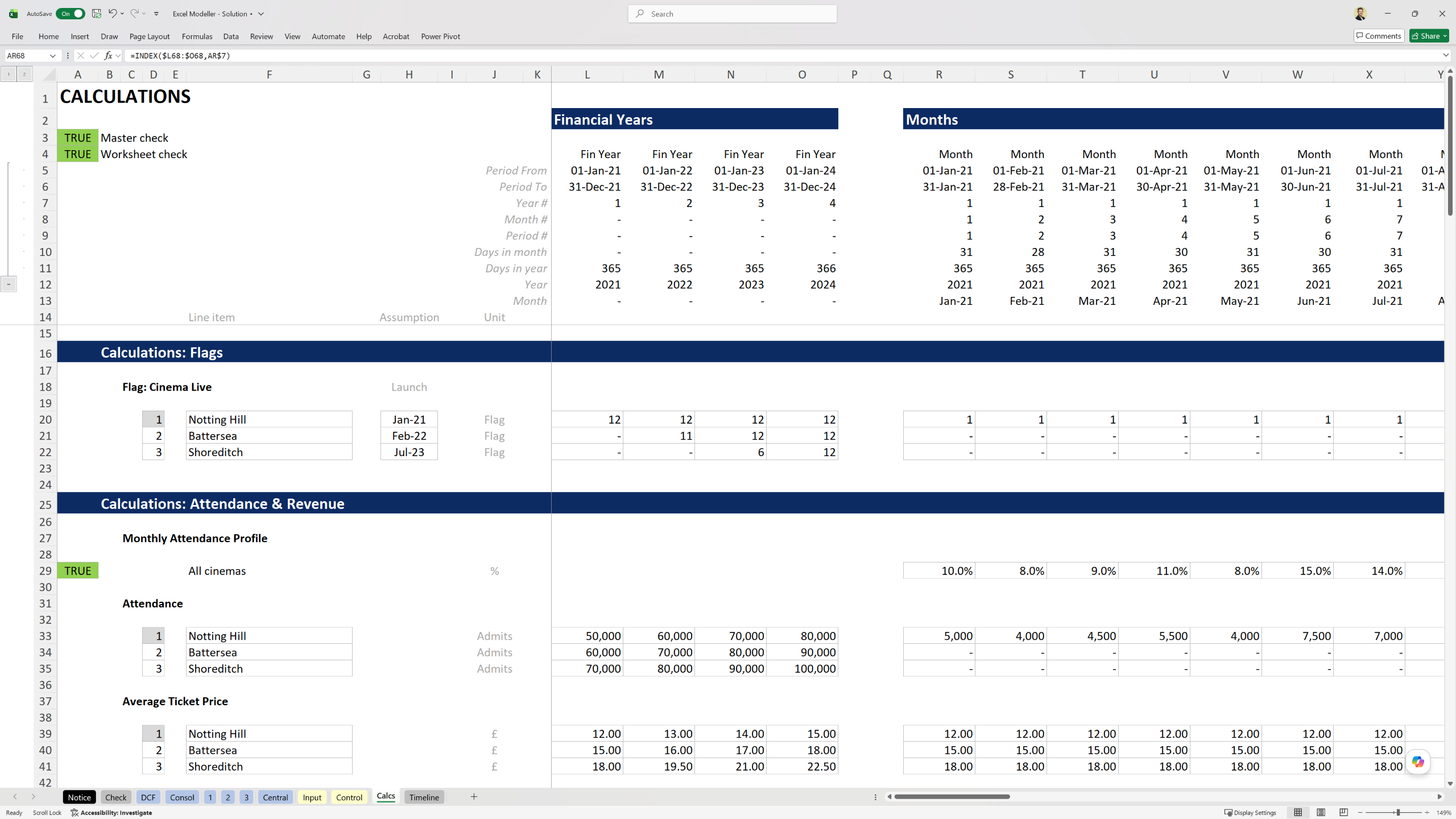Click Accessibility: Investigate in status bar
The width and height of the screenshot is (1456, 819).
(112, 813)
